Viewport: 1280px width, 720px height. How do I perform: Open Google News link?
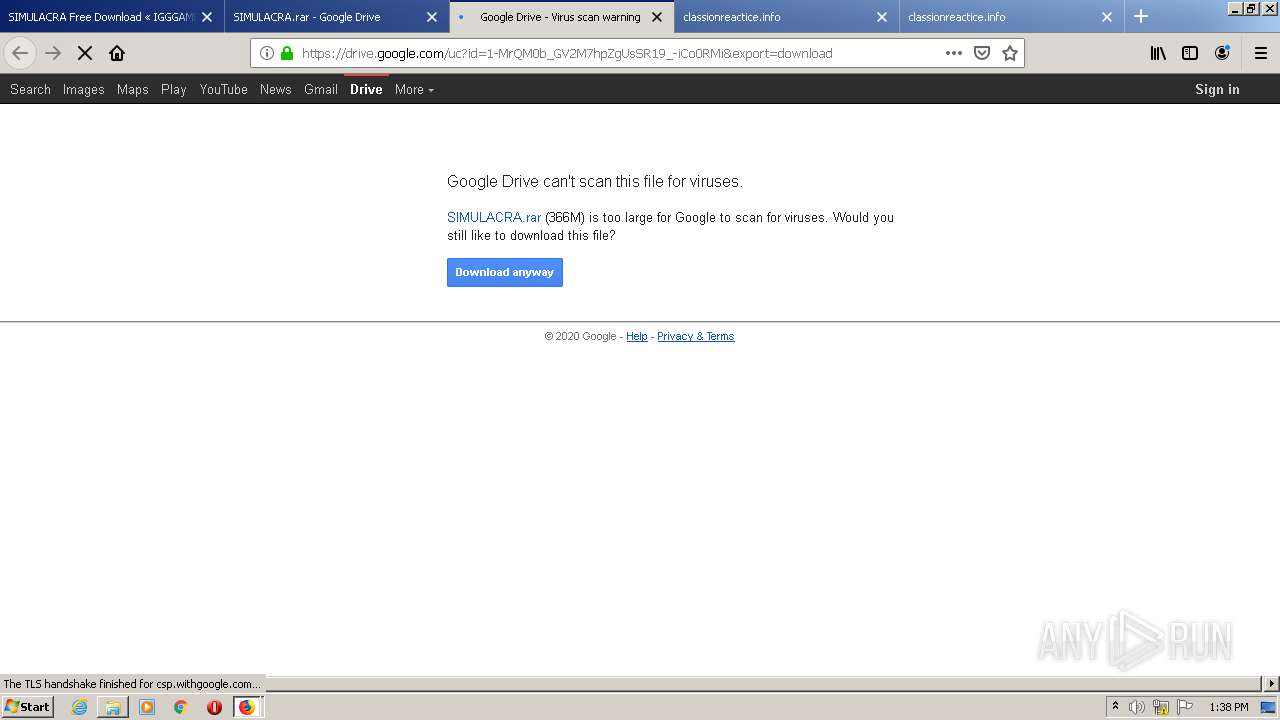pos(276,89)
